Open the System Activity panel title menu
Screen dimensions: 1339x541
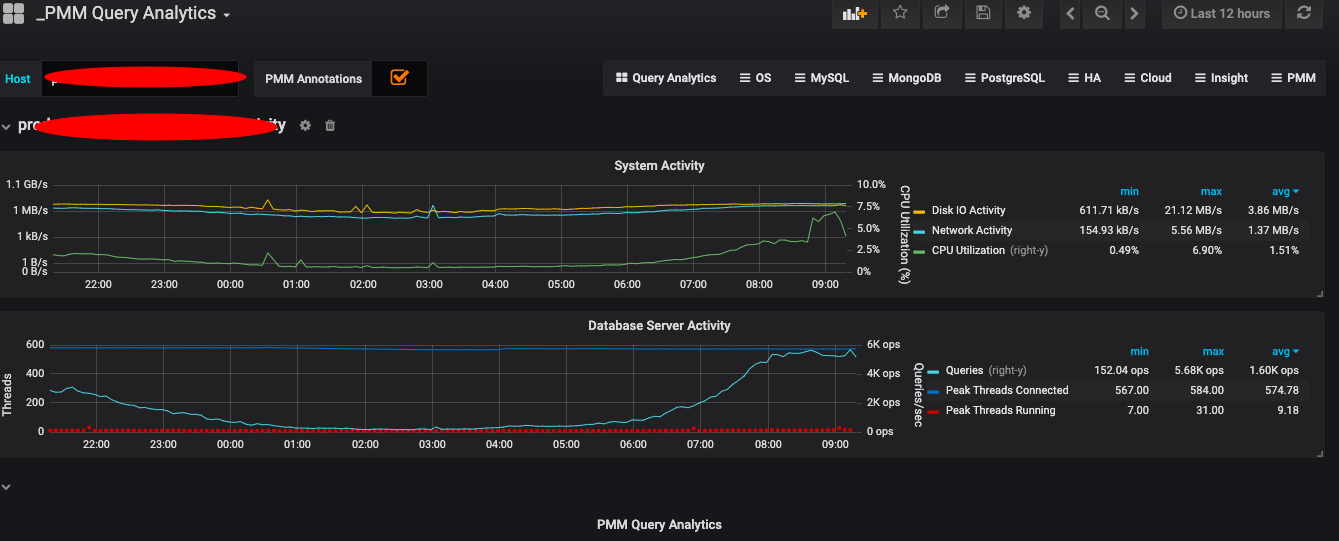659,165
